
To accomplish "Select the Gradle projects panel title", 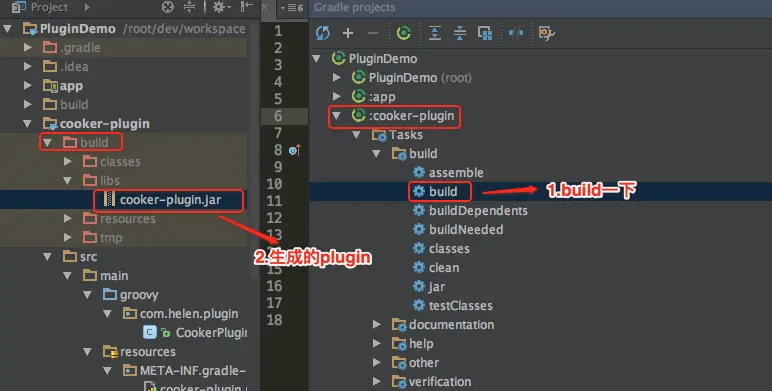I will pos(354,7).
